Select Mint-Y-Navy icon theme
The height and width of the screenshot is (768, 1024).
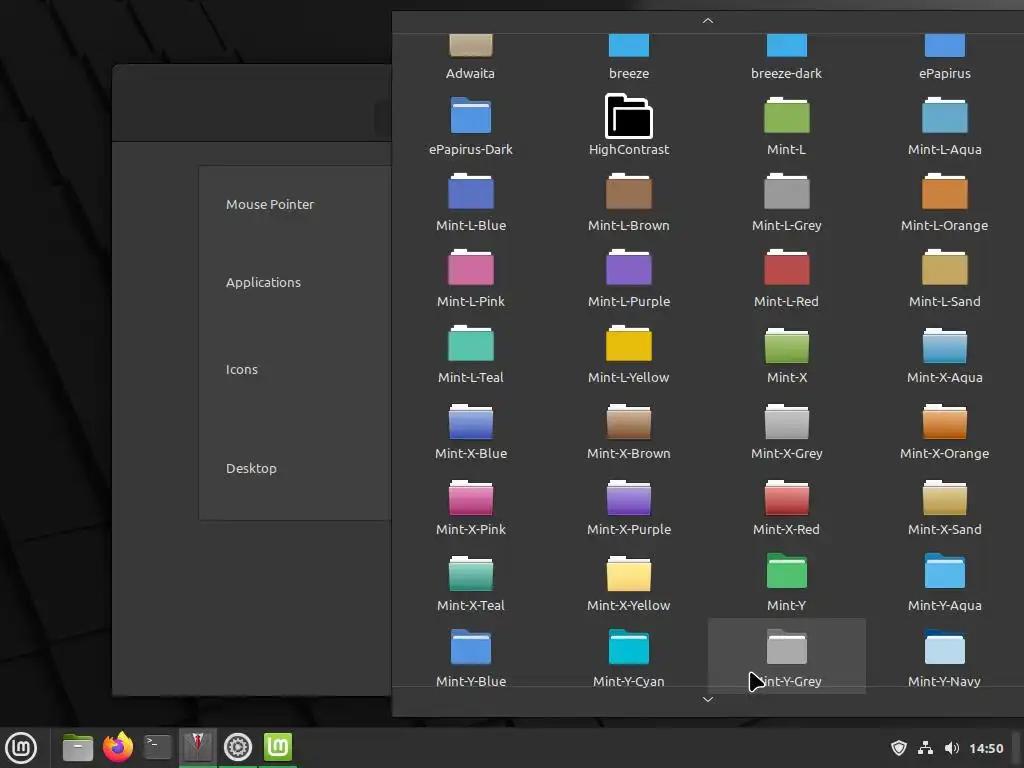point(944,656)
